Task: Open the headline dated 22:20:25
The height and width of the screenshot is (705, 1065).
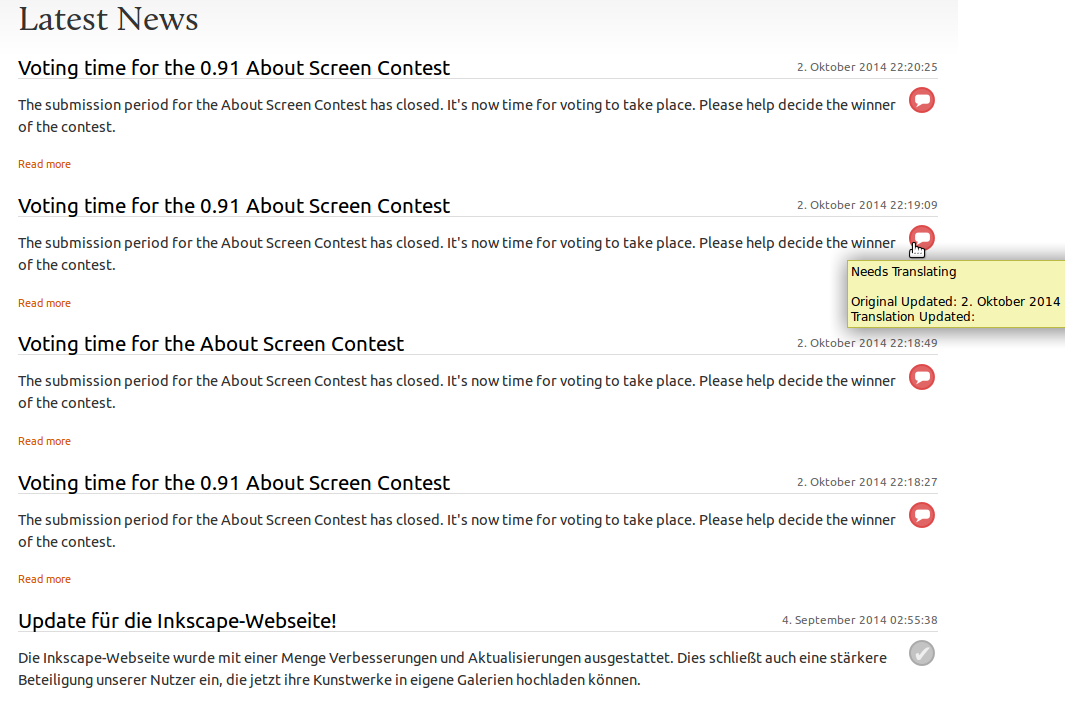Action: coord(234,68)
